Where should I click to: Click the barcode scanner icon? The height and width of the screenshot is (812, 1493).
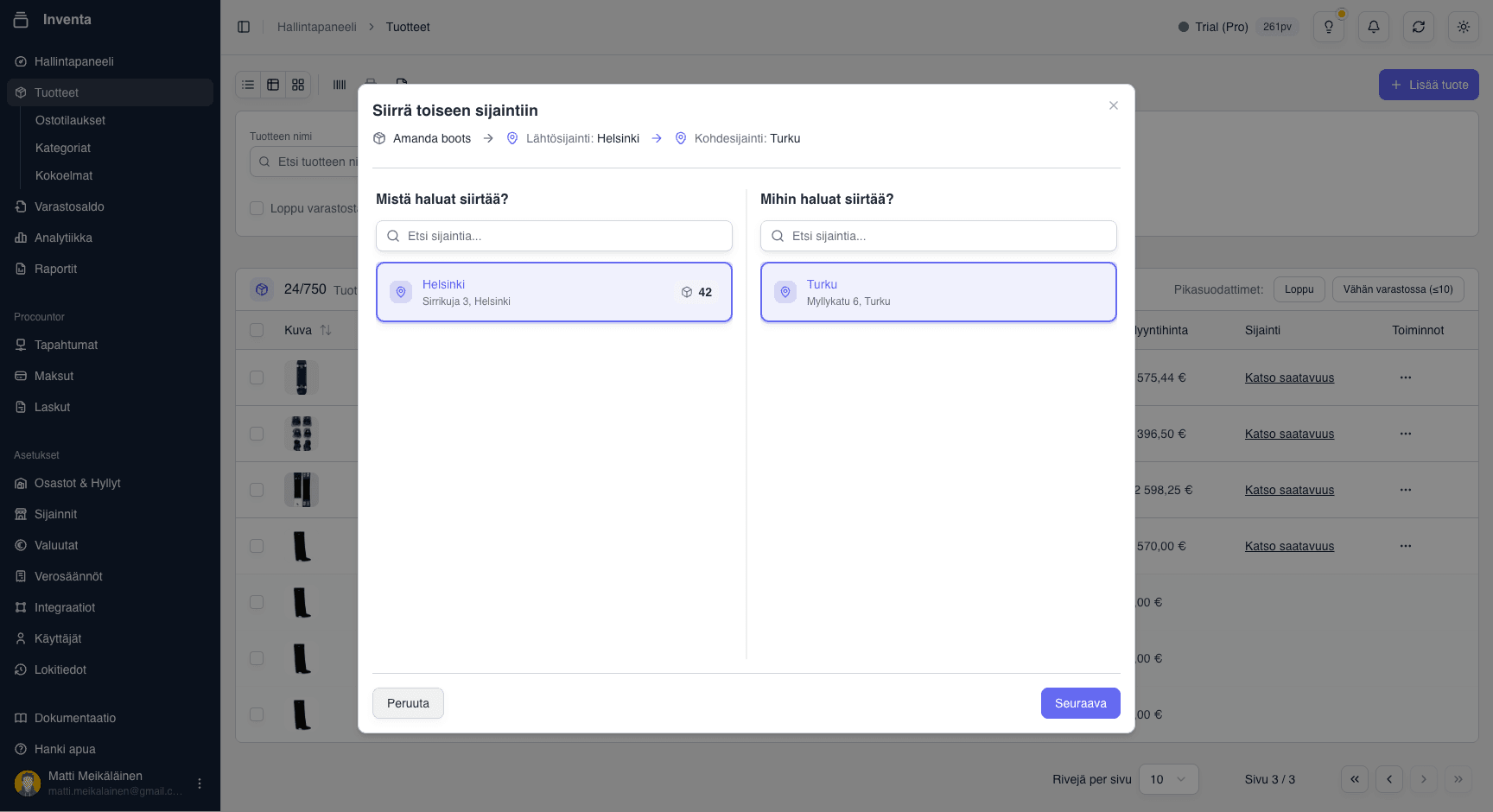(x=340, y=85)
